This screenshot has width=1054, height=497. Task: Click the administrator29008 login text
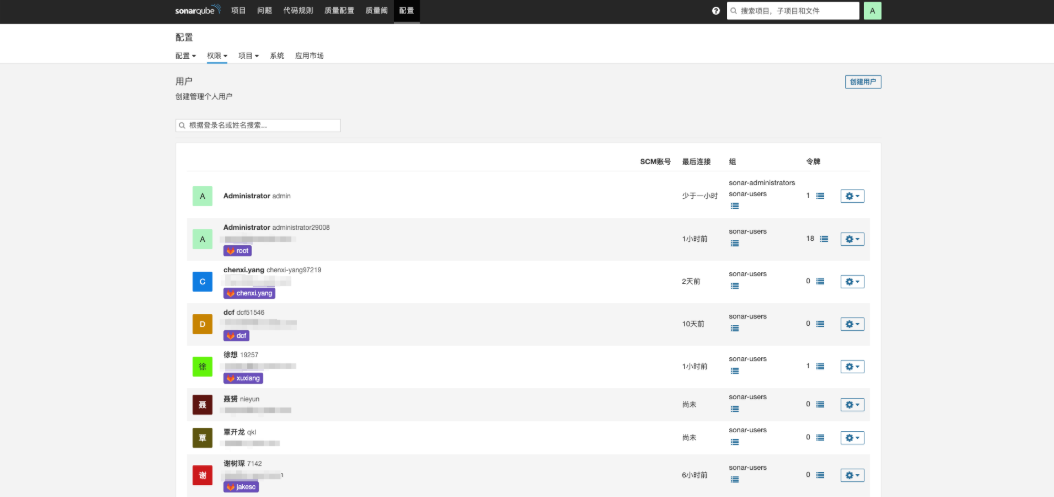[301, 227]
